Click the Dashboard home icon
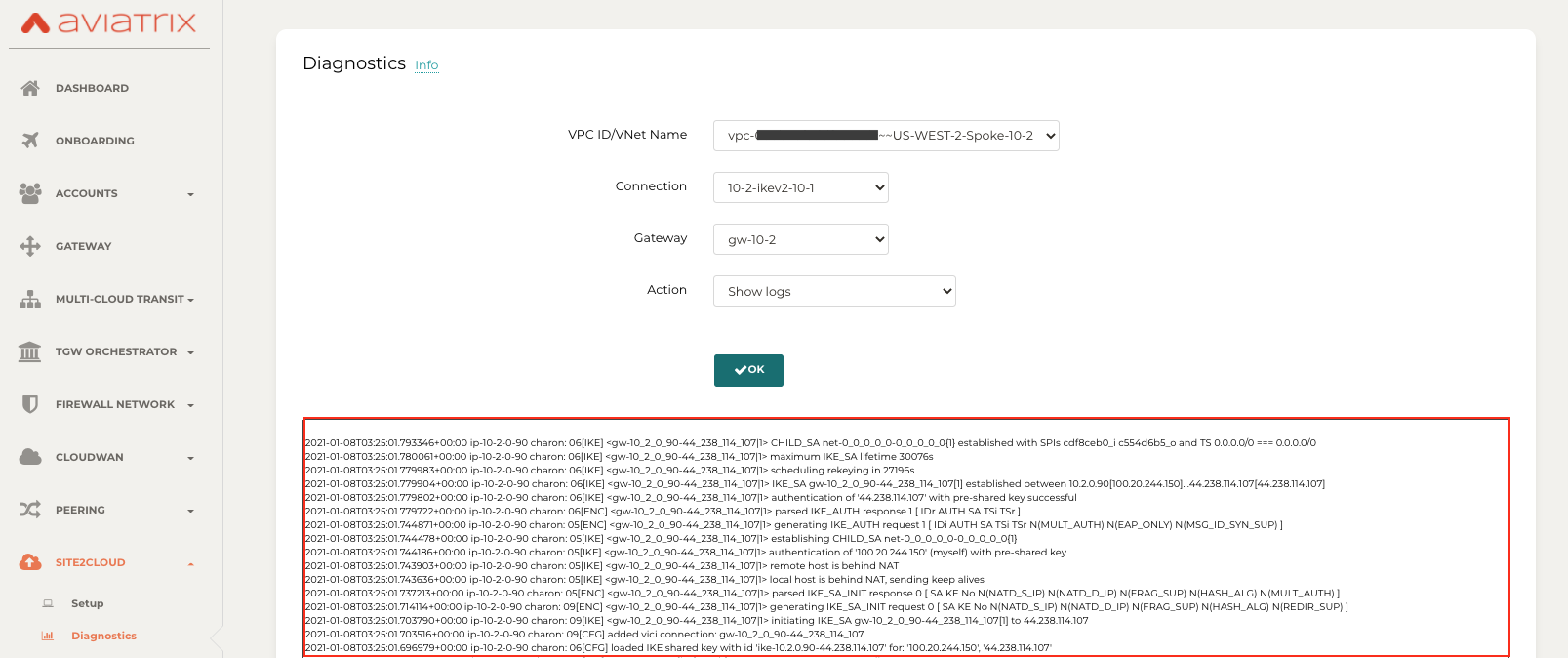Image resolution: width=1568 pixels, height=658 pixels. [x=30, y=88]
